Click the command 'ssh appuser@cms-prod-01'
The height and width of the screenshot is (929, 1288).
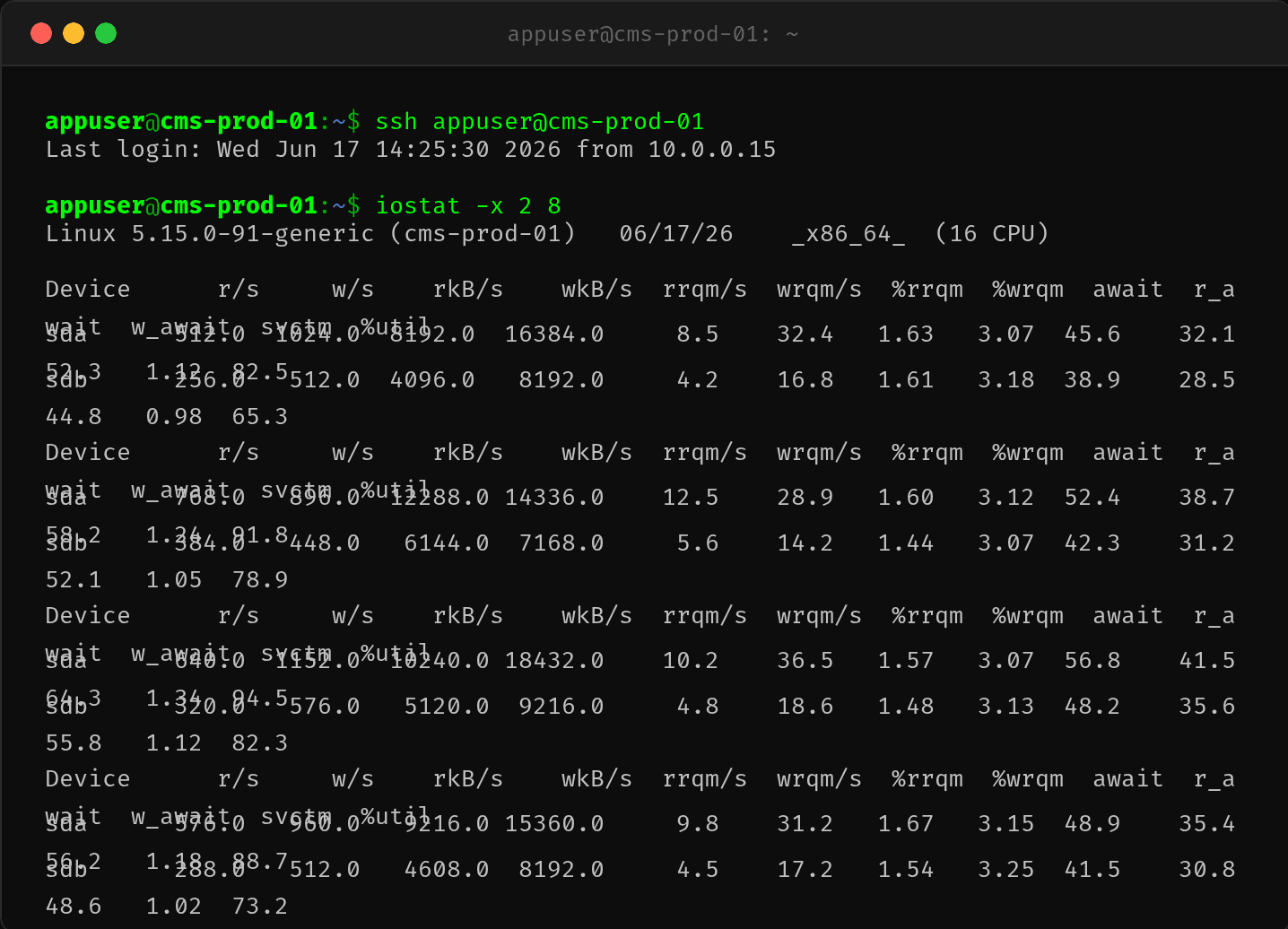tap(540, 121)
